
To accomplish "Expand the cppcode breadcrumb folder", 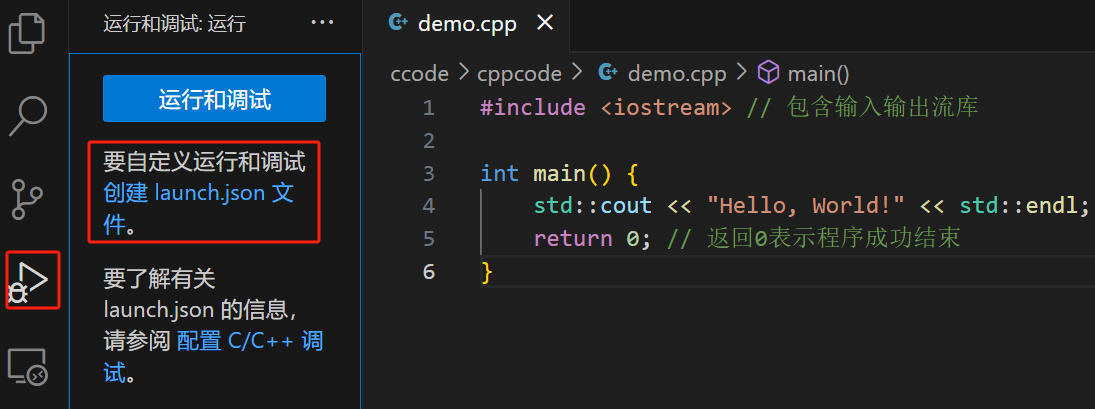I will [519, 72].
